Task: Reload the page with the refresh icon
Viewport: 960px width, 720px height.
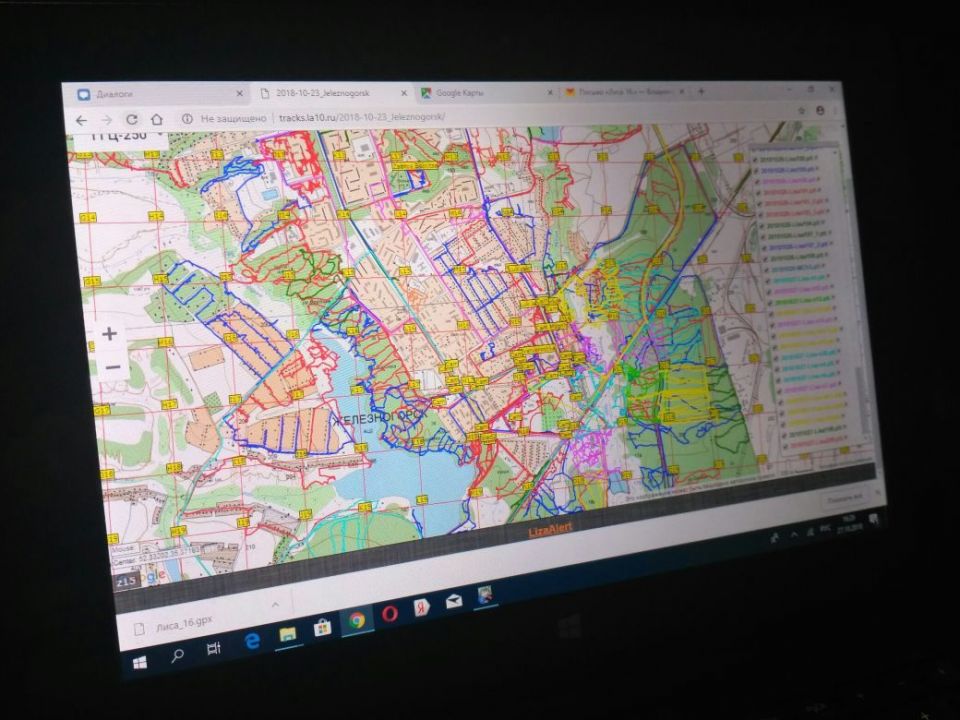Action: [x=131, y=119]
